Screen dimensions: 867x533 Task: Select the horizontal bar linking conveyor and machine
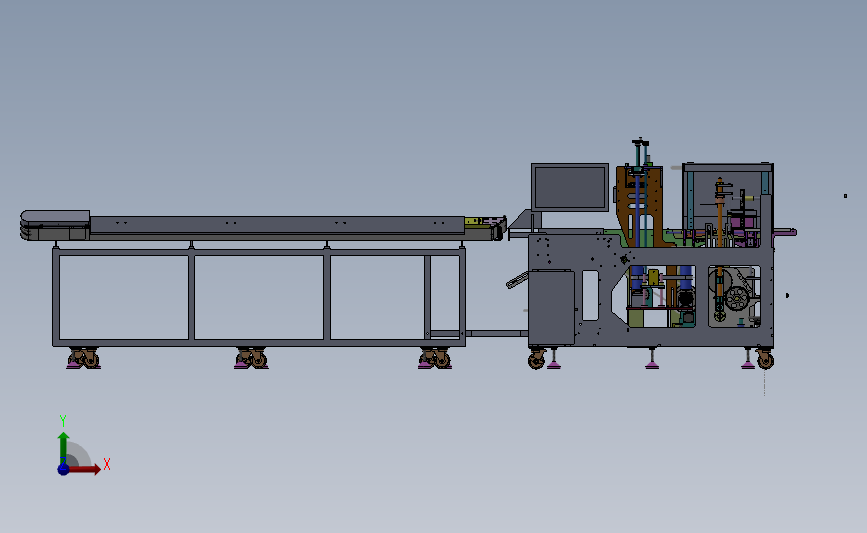(x=497, y=333)
